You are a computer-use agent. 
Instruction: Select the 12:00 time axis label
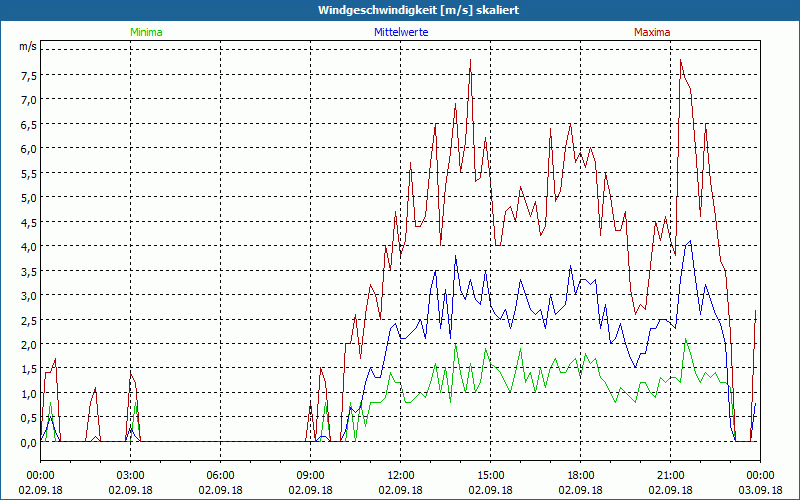(x=401, y=475)
